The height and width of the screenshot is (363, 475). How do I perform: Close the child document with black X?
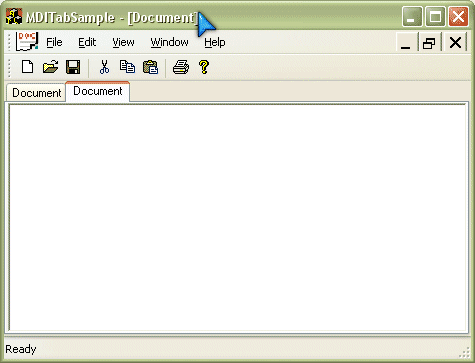coord(455,42)
